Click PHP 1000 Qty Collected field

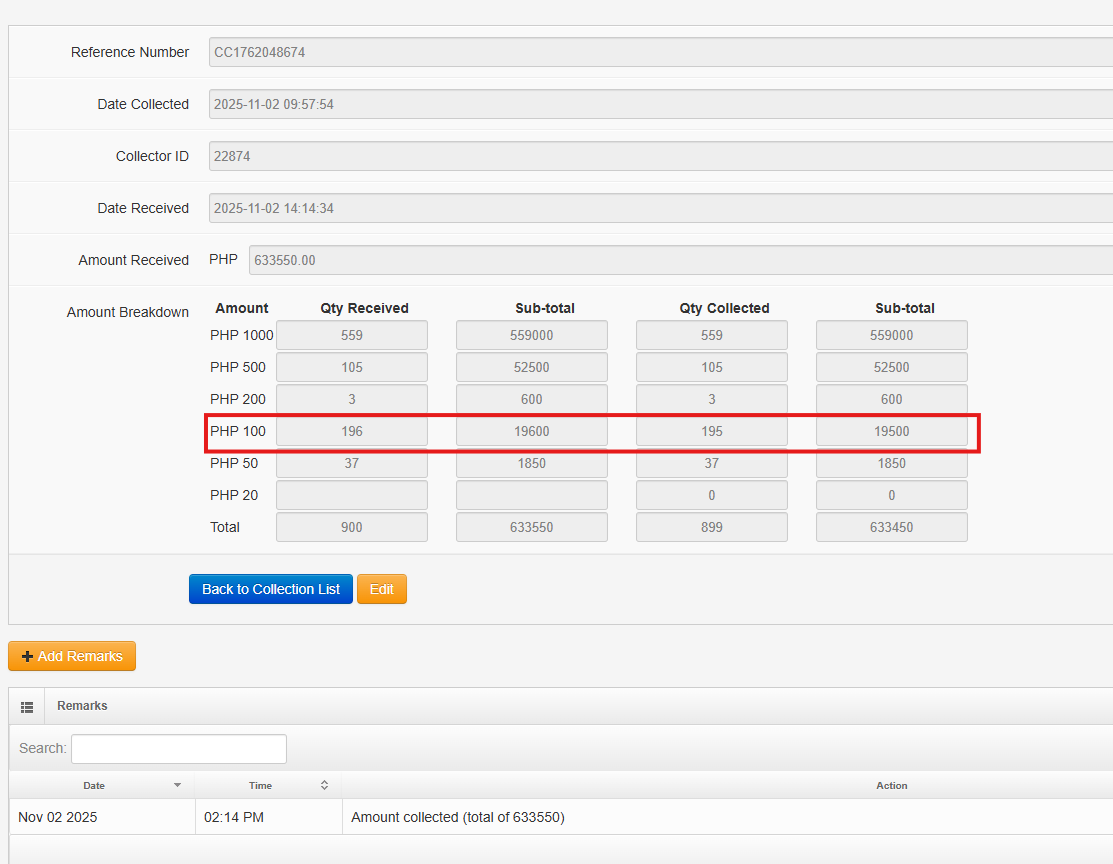(712, 335)
